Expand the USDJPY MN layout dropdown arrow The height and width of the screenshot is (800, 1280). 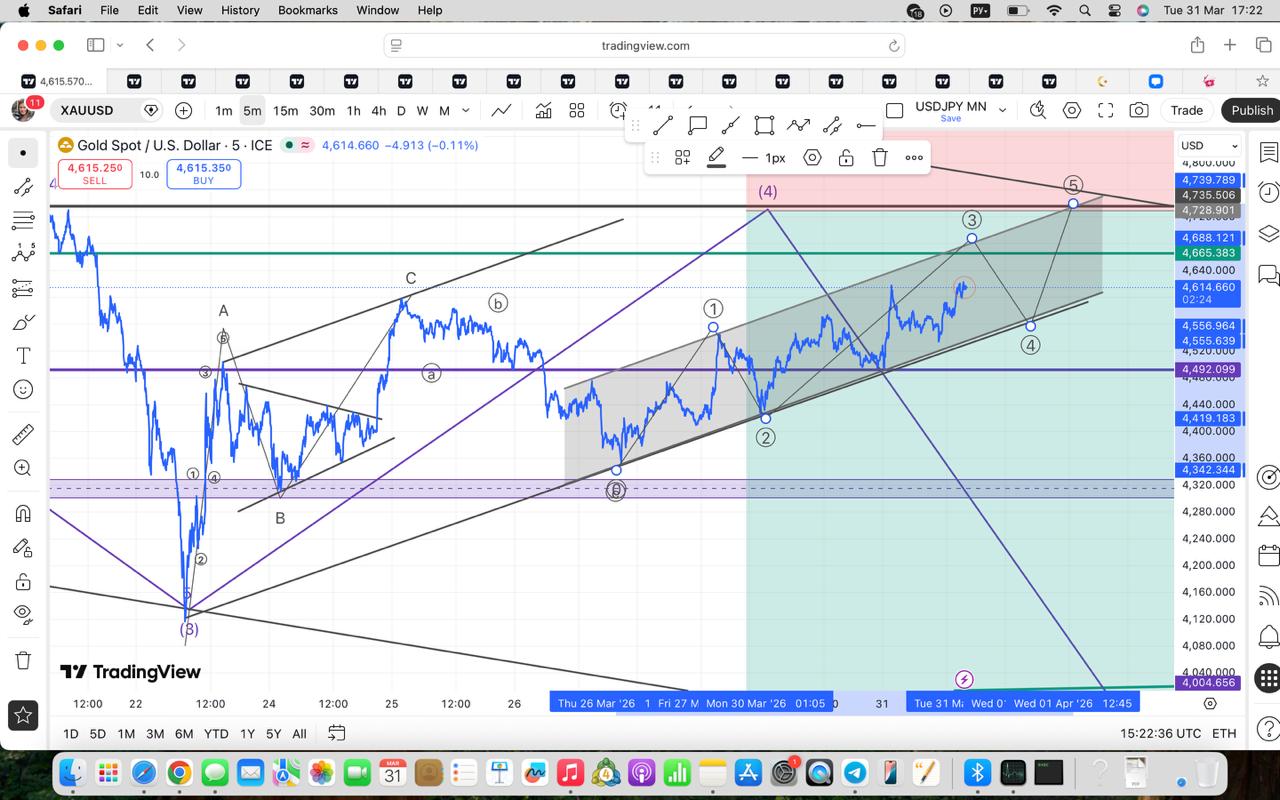[x=1002, y=110]
